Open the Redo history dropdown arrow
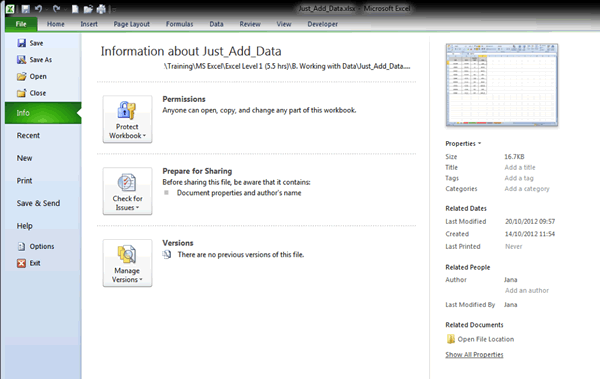This screenshot has height=379, width=600. point(64,9)
